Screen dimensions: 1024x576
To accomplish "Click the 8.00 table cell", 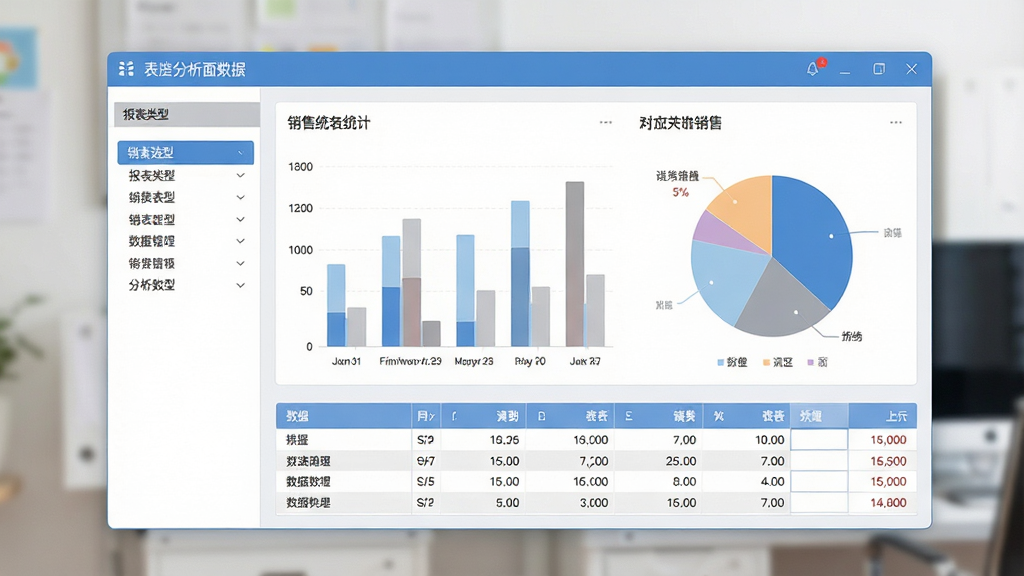I will (x=684, y=482).
